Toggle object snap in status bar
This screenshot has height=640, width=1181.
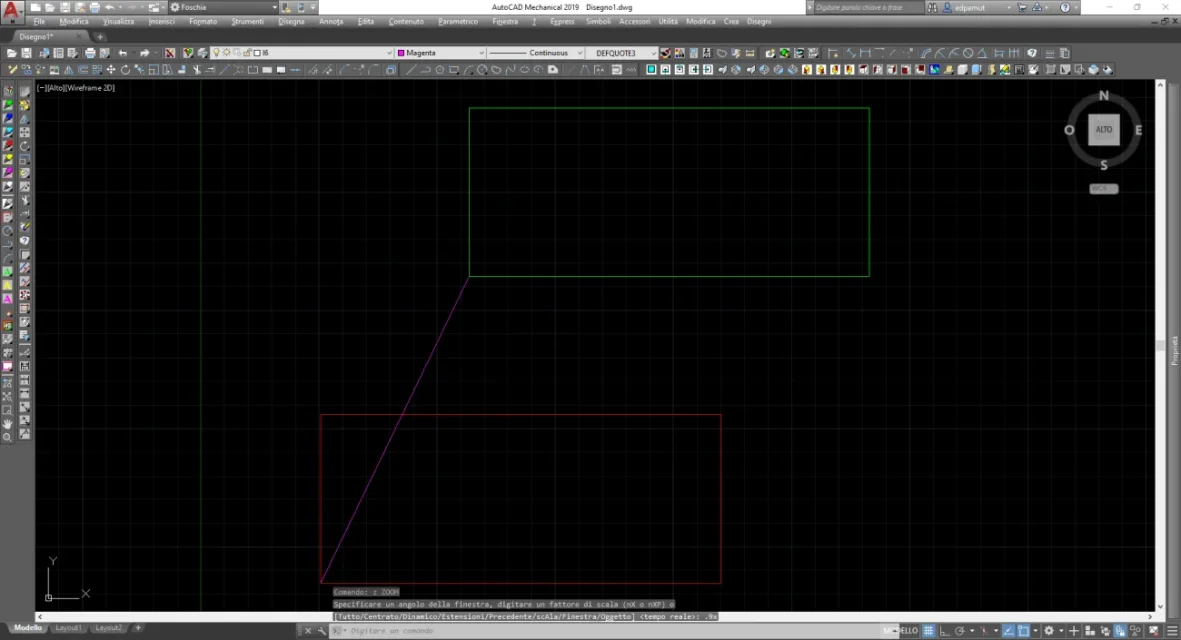click(x=1025, y=631)
